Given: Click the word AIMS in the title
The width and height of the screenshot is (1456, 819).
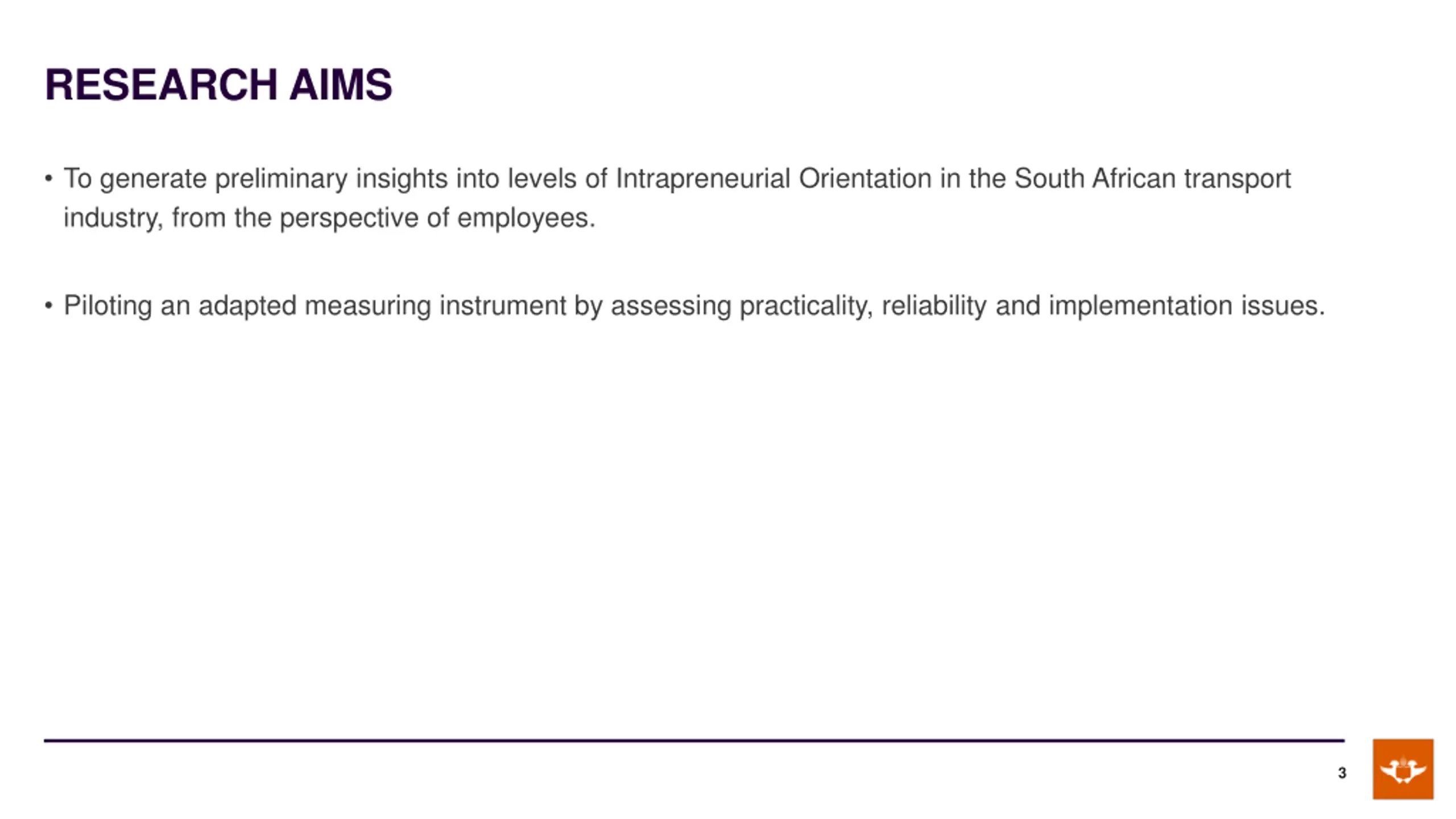Looking at the screenshot, I should (x=341, y=85).
